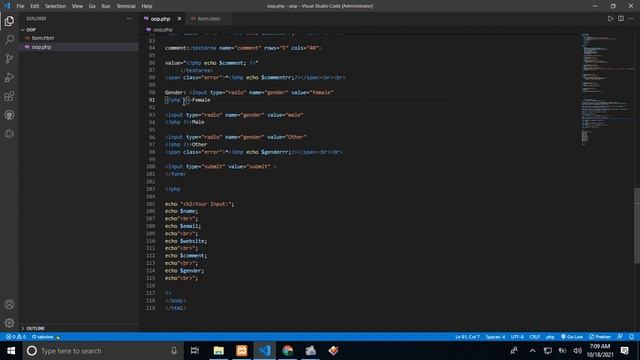Screen dimensions: 640x360
Task: Open the Search view icon
Action: [x=9, y=40]
